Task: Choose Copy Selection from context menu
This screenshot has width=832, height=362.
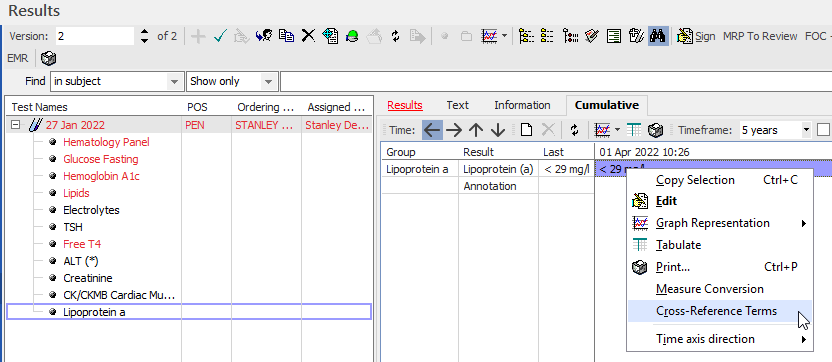Action: [x=720, y=180]
